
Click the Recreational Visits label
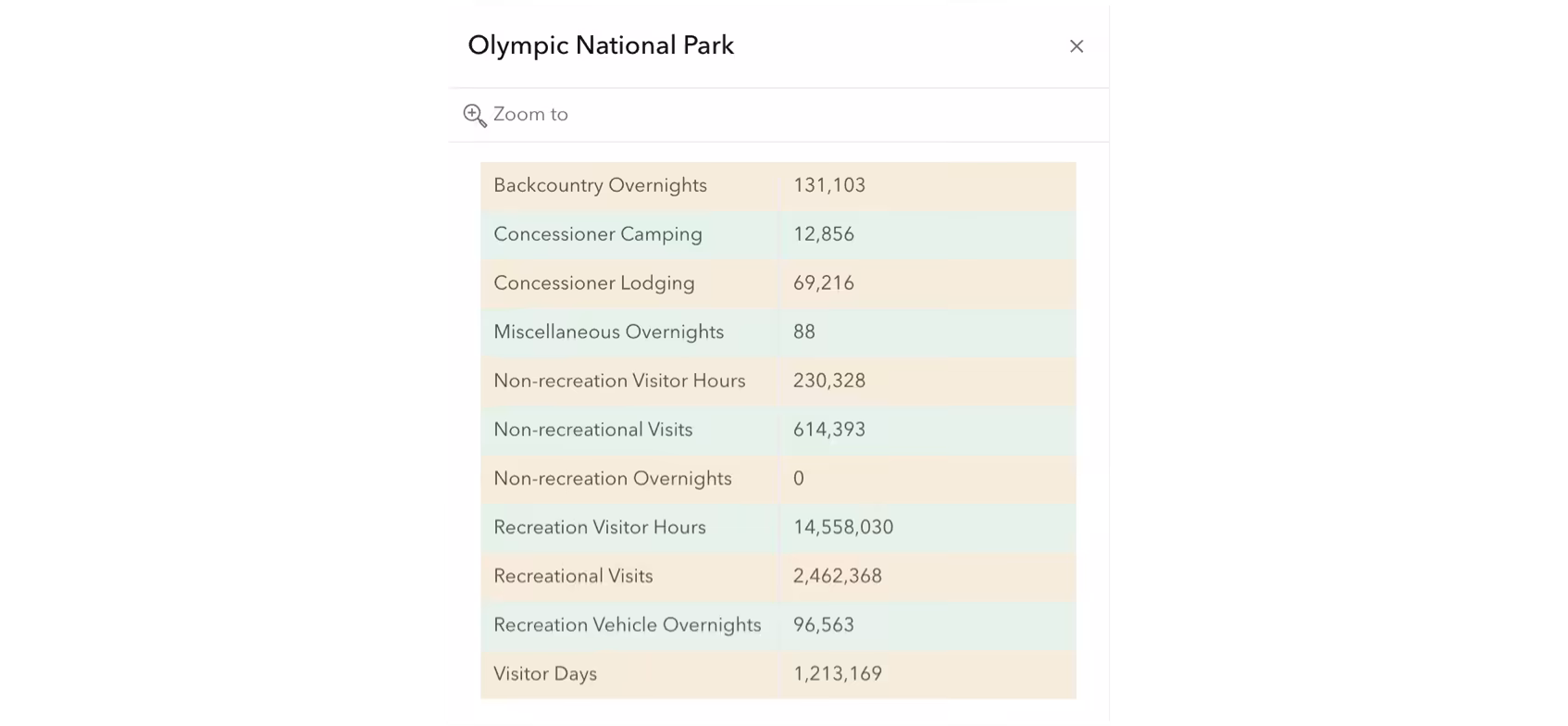pos(573,576)
